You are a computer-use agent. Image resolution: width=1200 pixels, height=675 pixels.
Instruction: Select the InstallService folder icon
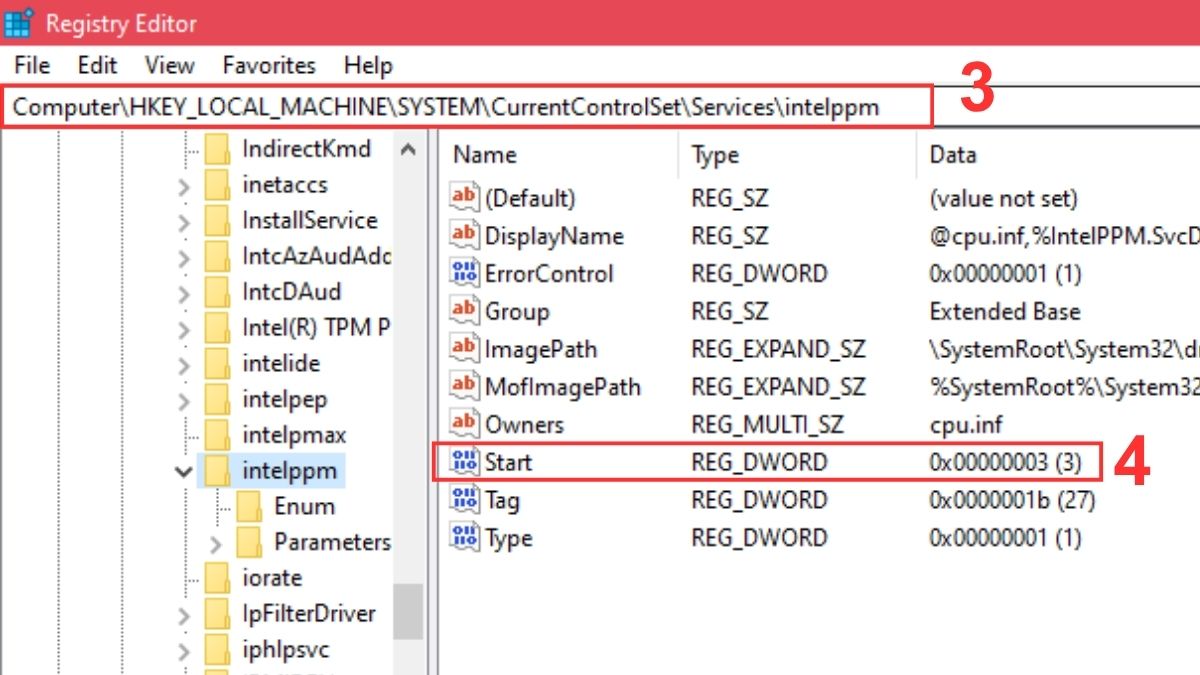coord(218,221)
